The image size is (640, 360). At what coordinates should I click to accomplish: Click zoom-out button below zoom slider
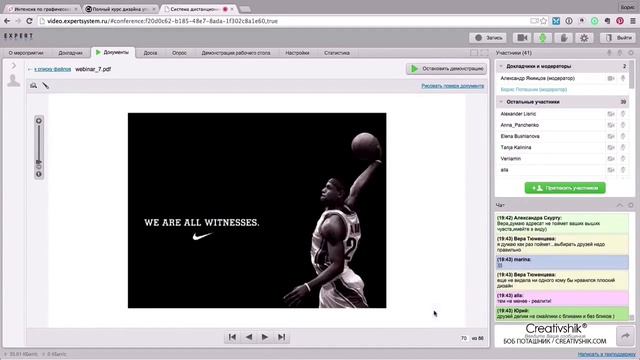tap(39, 174)
